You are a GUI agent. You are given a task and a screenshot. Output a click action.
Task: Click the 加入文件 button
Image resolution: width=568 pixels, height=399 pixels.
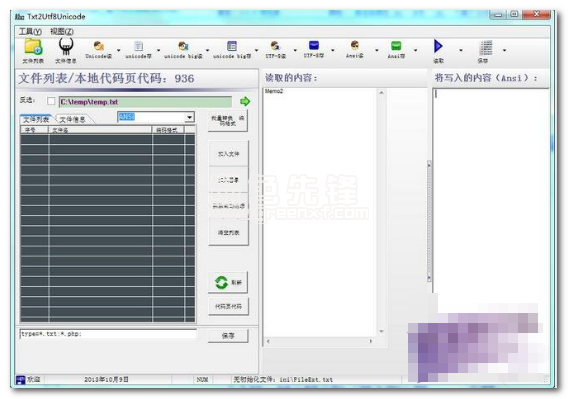coord(229,154)
